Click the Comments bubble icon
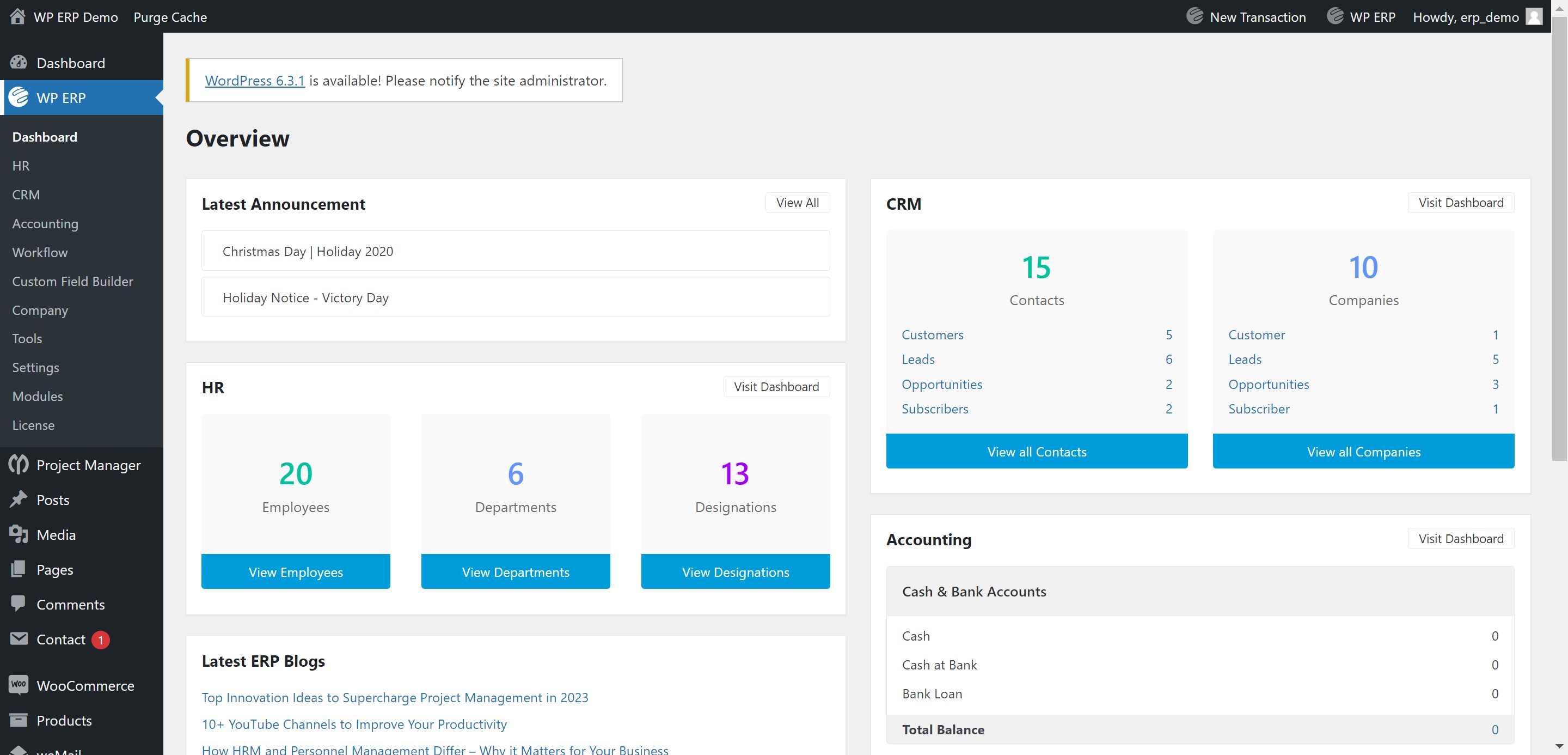Viewport: 1568px width, 755px height. click(x=19, y=604)
